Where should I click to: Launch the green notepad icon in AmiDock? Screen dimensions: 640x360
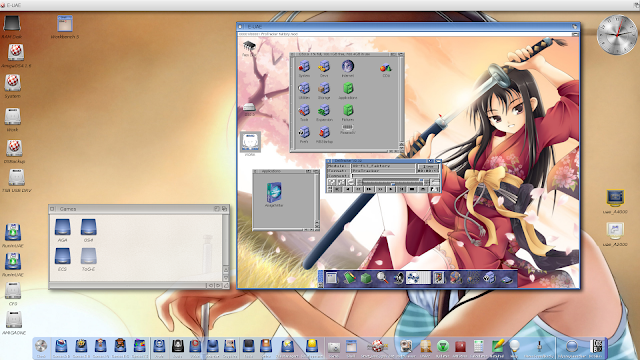[x=349, y=278]
